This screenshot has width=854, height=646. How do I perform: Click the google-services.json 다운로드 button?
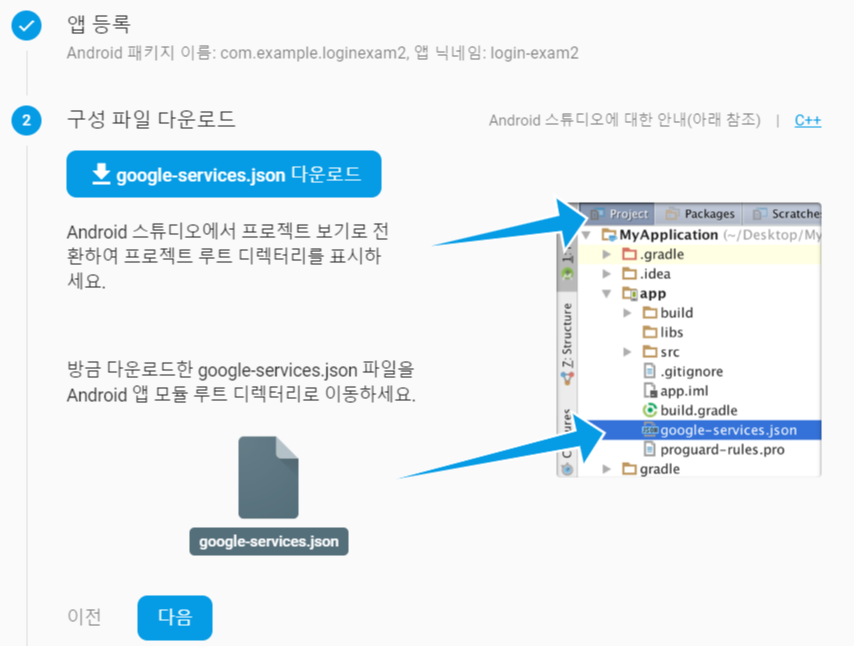[x=224, y=174]
